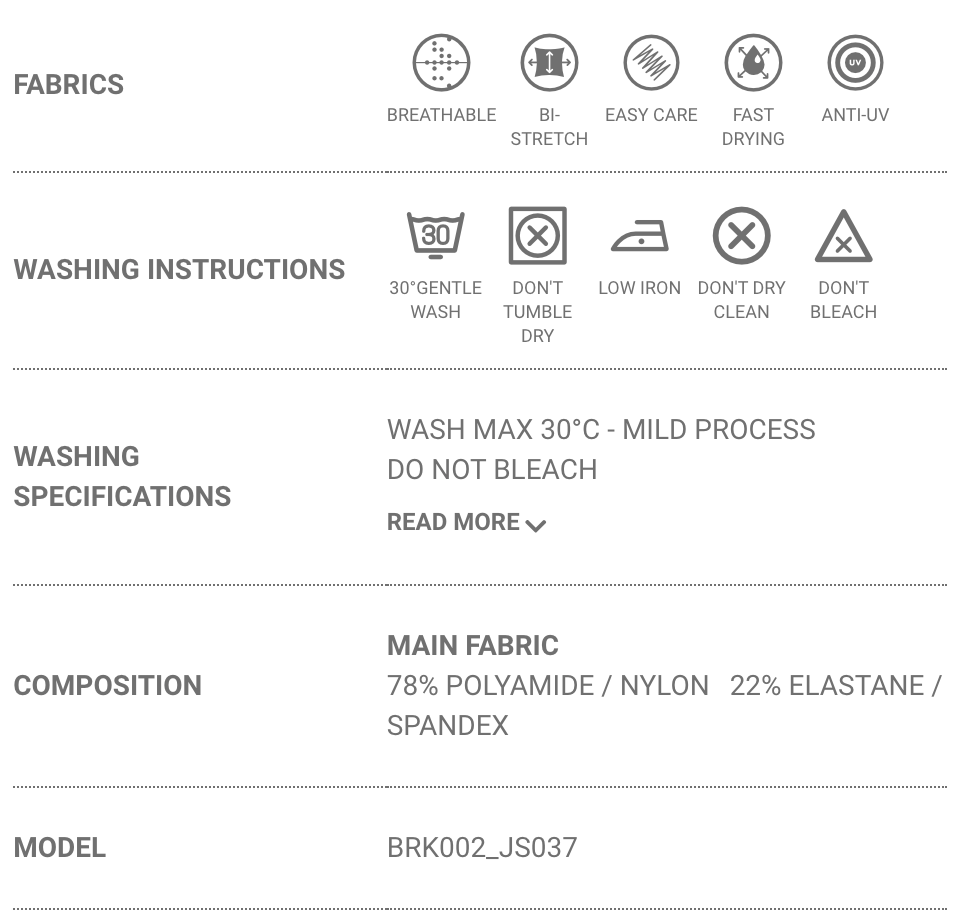This screenshot has height=910, width=956.
Task: Click the Washing Instructions heading
Action: 179,269
